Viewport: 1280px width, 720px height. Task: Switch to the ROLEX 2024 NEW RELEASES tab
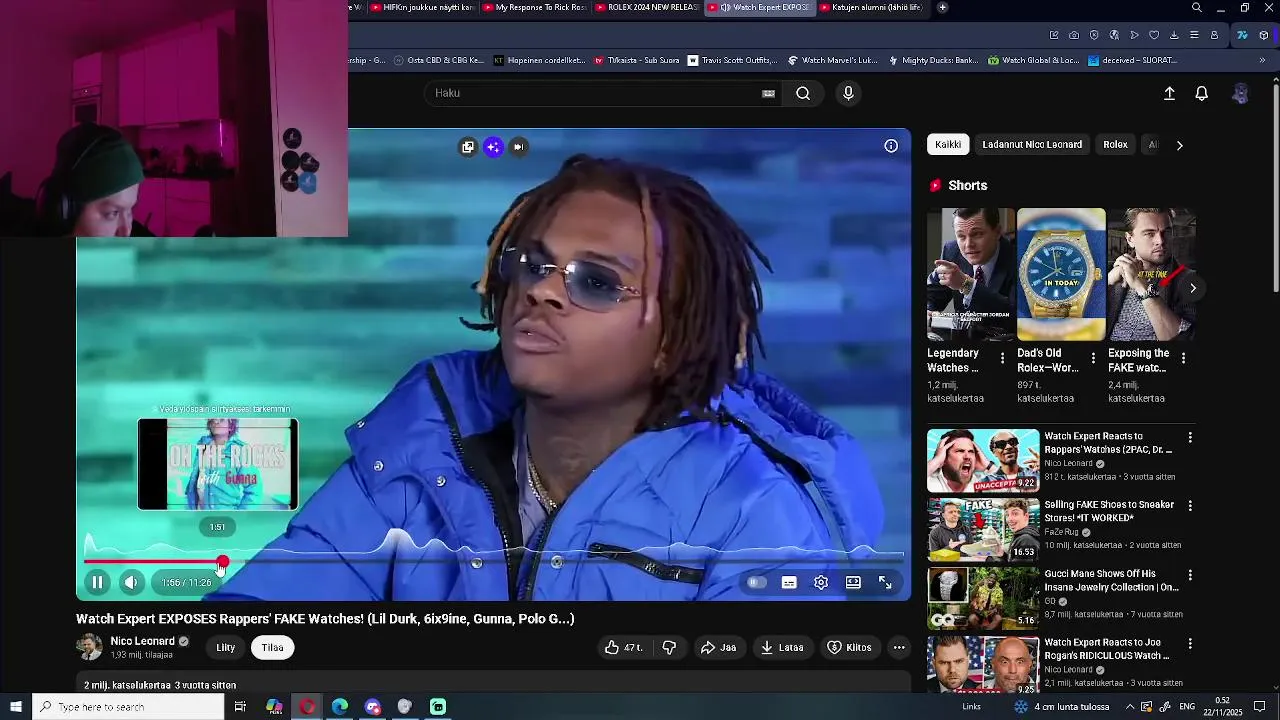646,7
